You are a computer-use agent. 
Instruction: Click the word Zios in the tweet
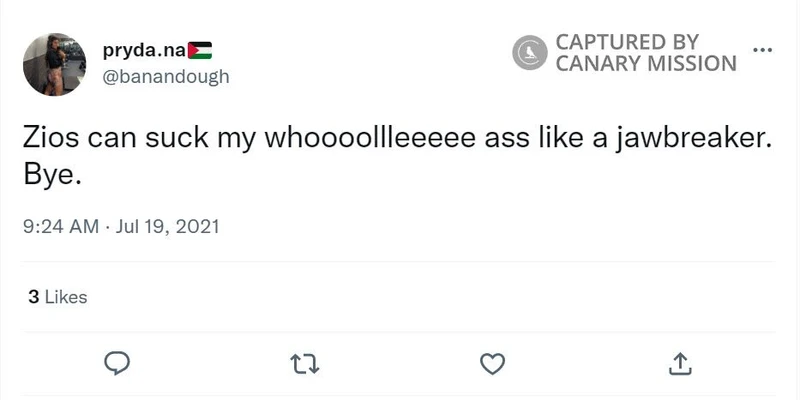(50, 141)
